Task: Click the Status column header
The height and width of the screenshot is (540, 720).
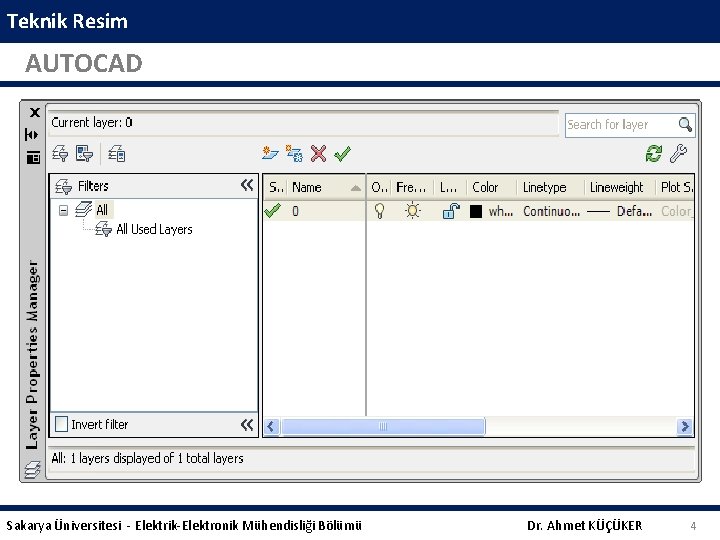Action: pyautogui.click(x=276, y=187)
